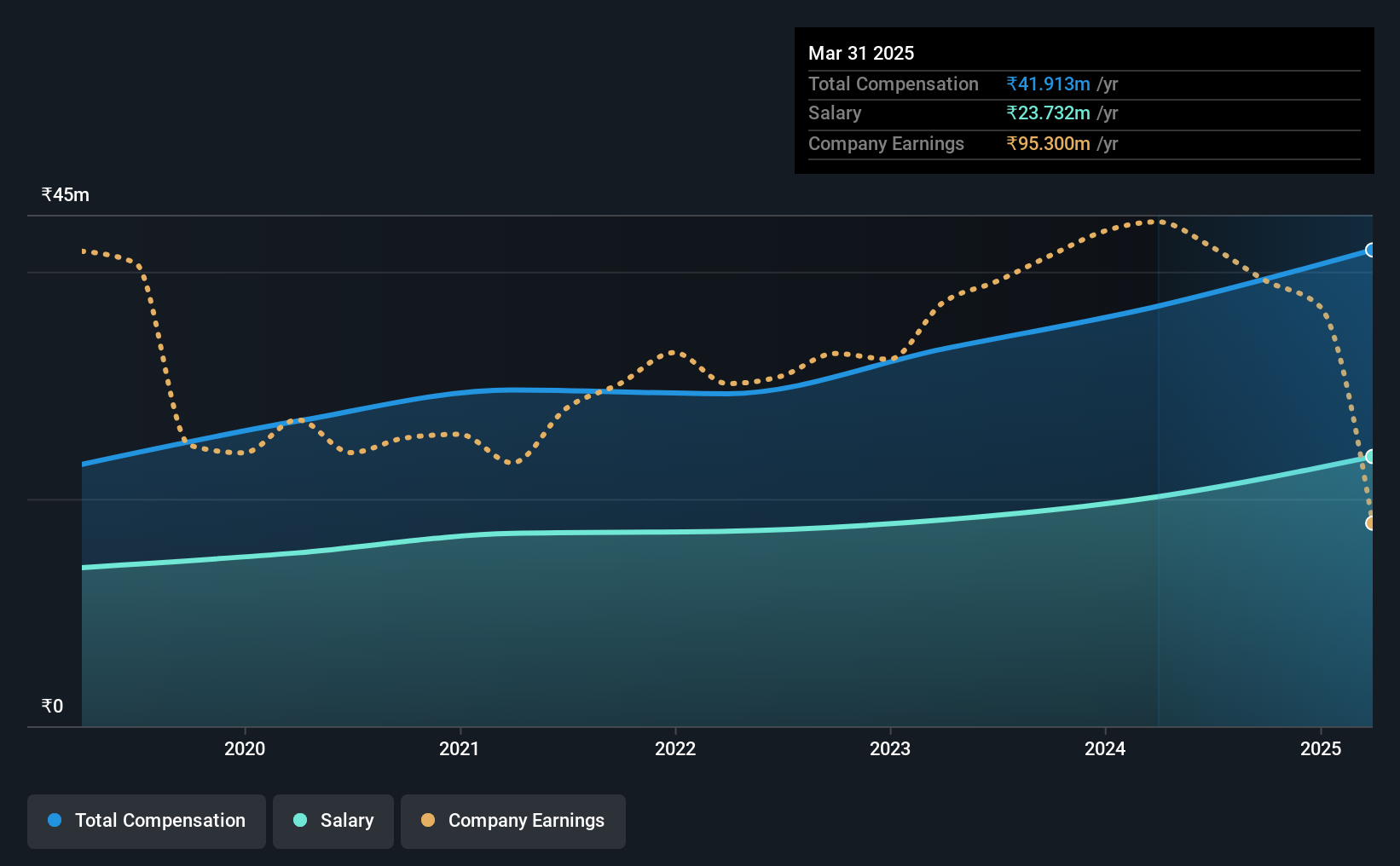The width and height of the screenshot is (1400, 866).
Task: Click the Mar 31 2025 tooltip date
Action: [x=861, y=53]
